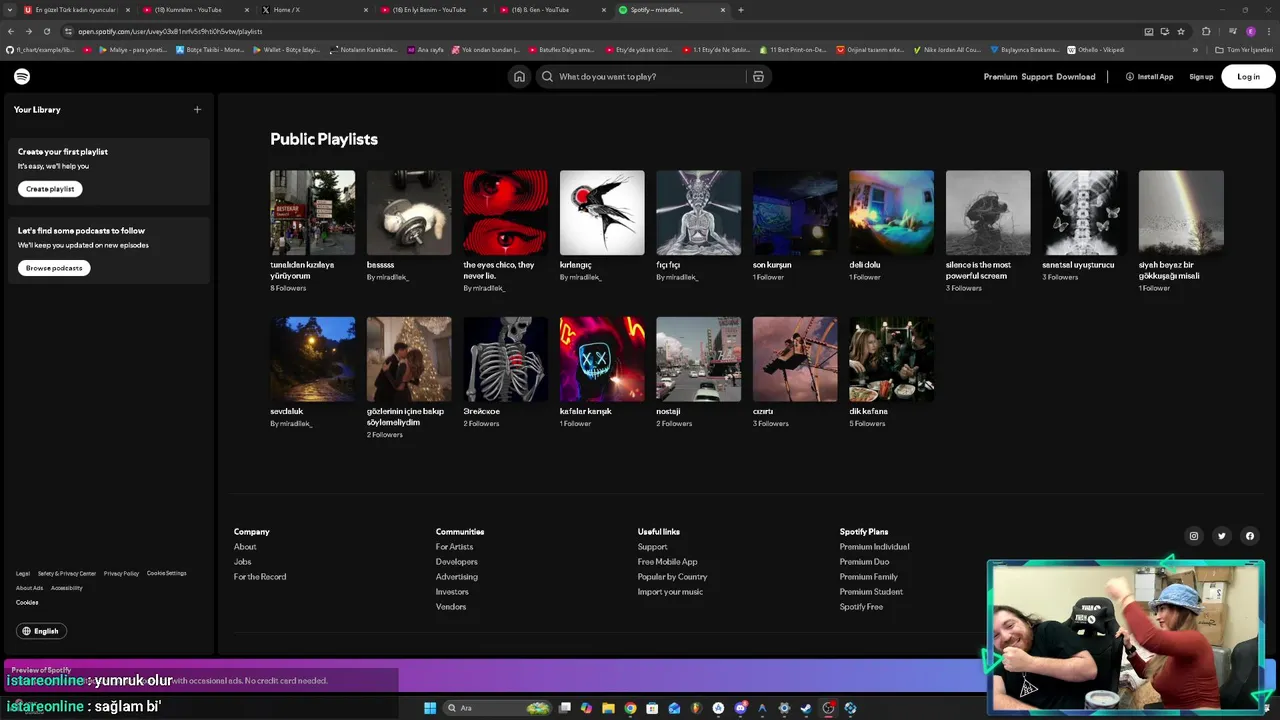The width and height of the screenshot is (1280, 720).
Task: Click the Windows taskbar Ara search box
Action: [x=498, y=708]
